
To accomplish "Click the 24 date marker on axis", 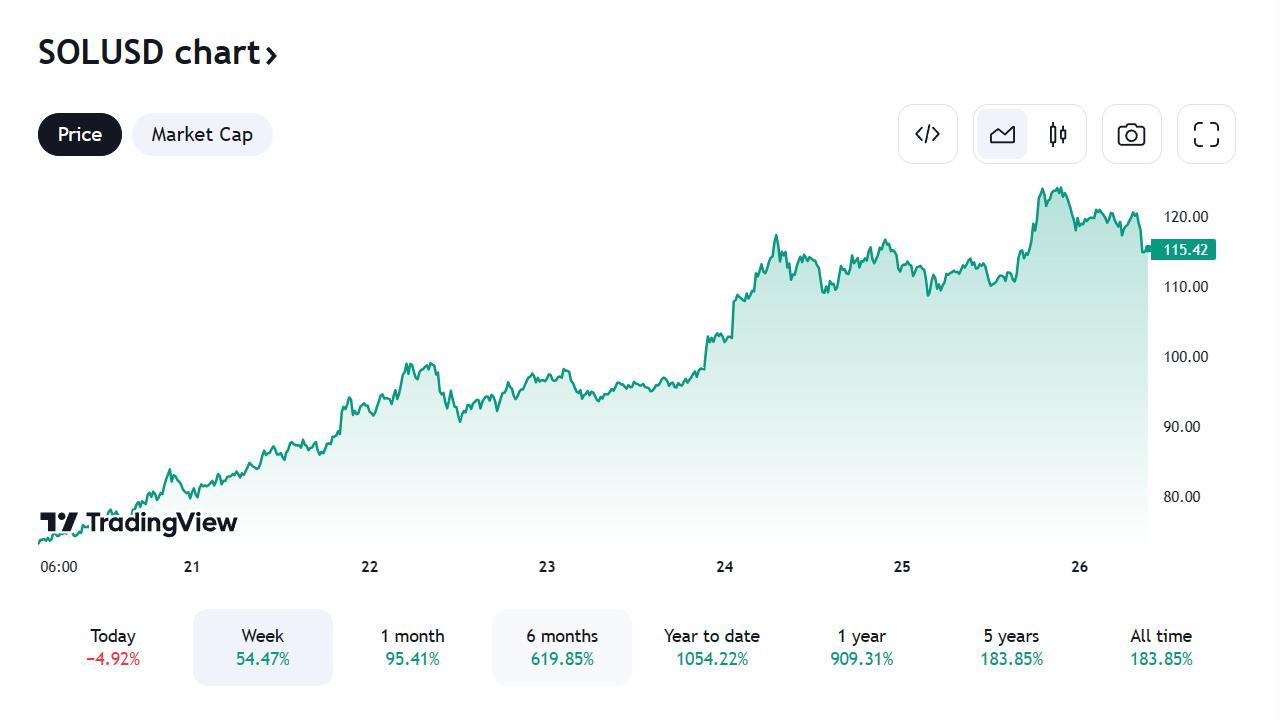I will (x=725, y=567).
